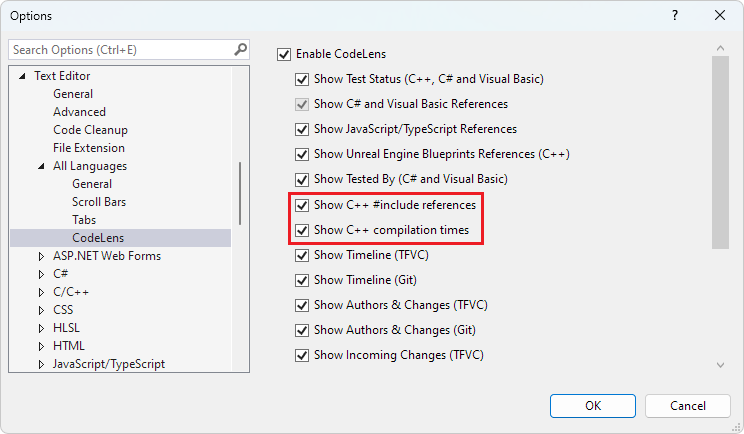
Task: Click the Help question mark button
Action: 675,16
